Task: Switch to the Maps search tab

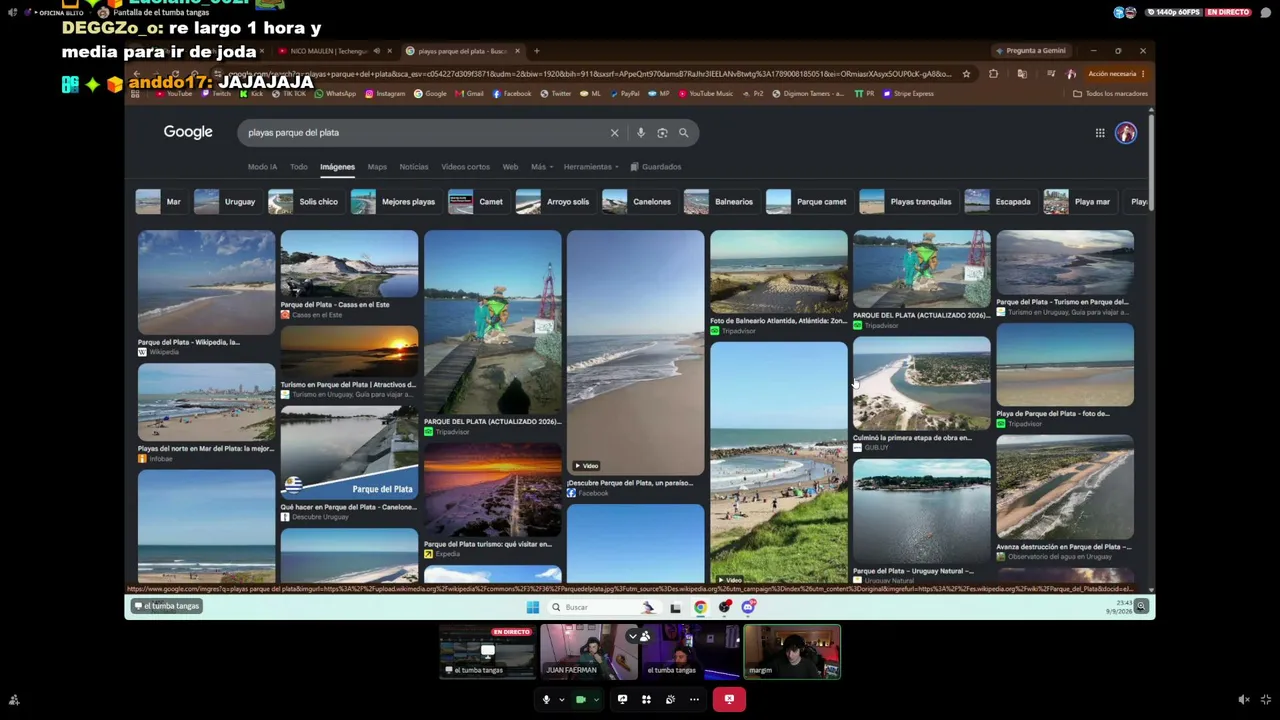Action: click(x=377, y=167)
